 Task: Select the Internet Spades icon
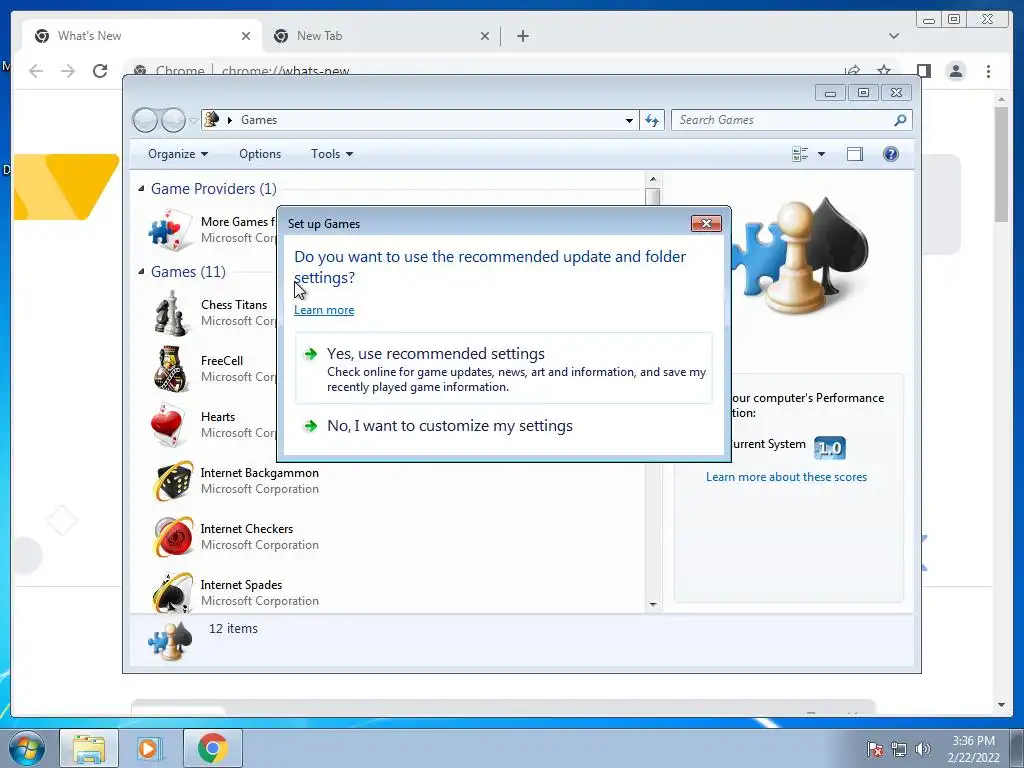tap(172, 592)
